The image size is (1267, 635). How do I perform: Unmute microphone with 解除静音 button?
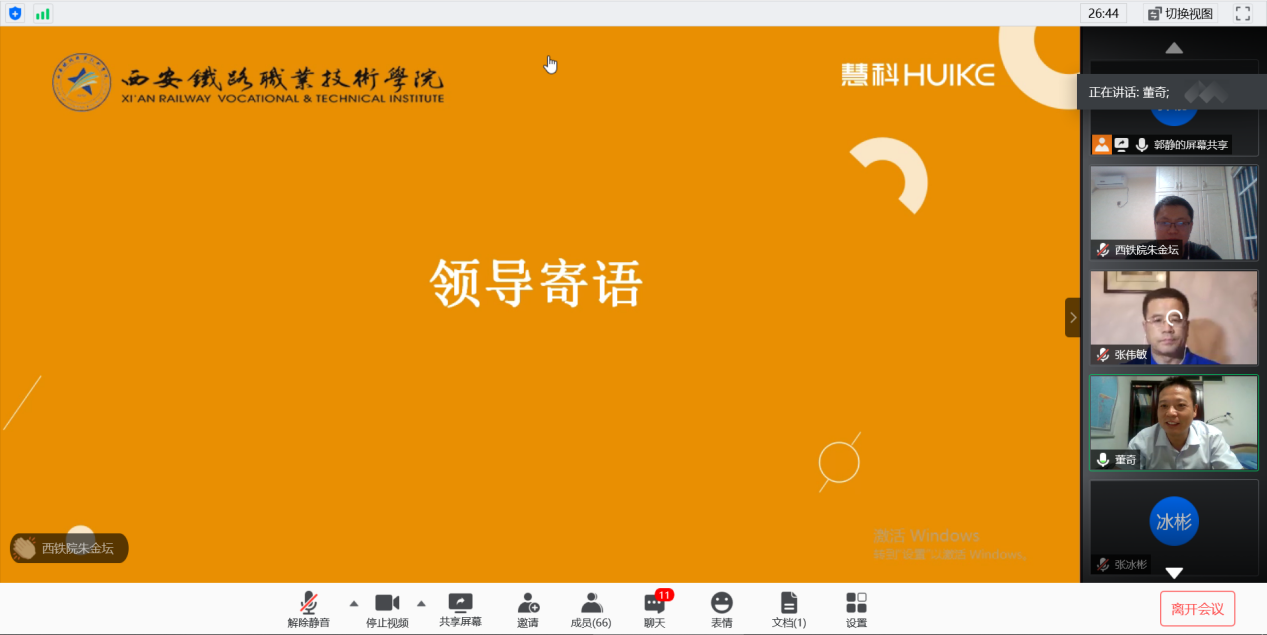[x=309, y=608]
